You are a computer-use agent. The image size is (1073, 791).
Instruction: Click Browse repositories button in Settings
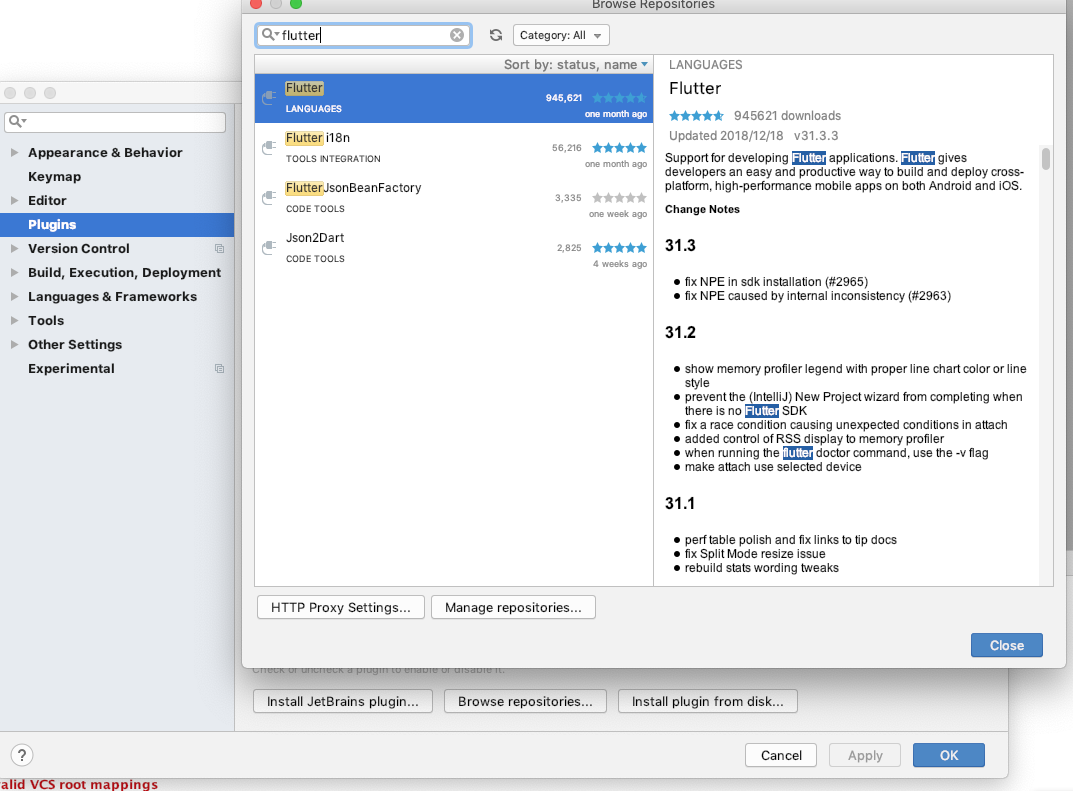click(526, 701)
